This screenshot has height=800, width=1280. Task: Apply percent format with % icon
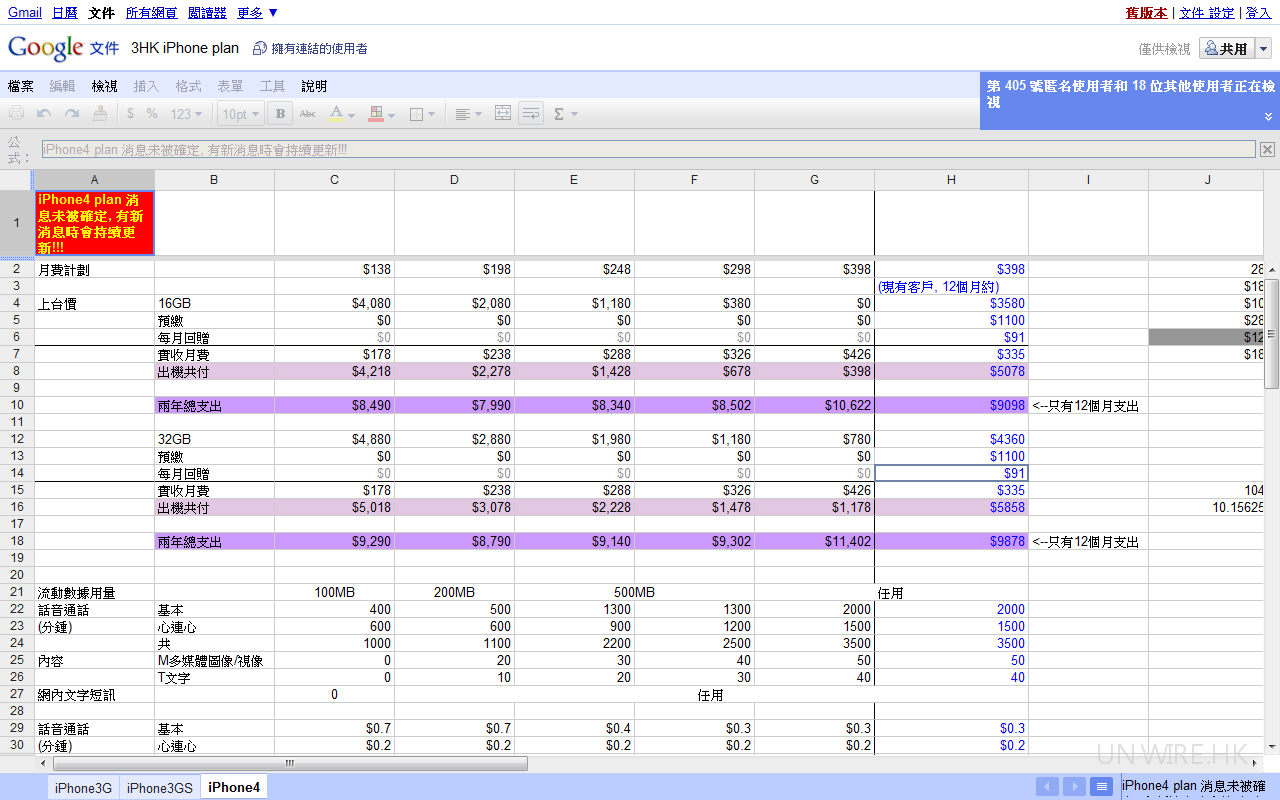pos(152,114)
